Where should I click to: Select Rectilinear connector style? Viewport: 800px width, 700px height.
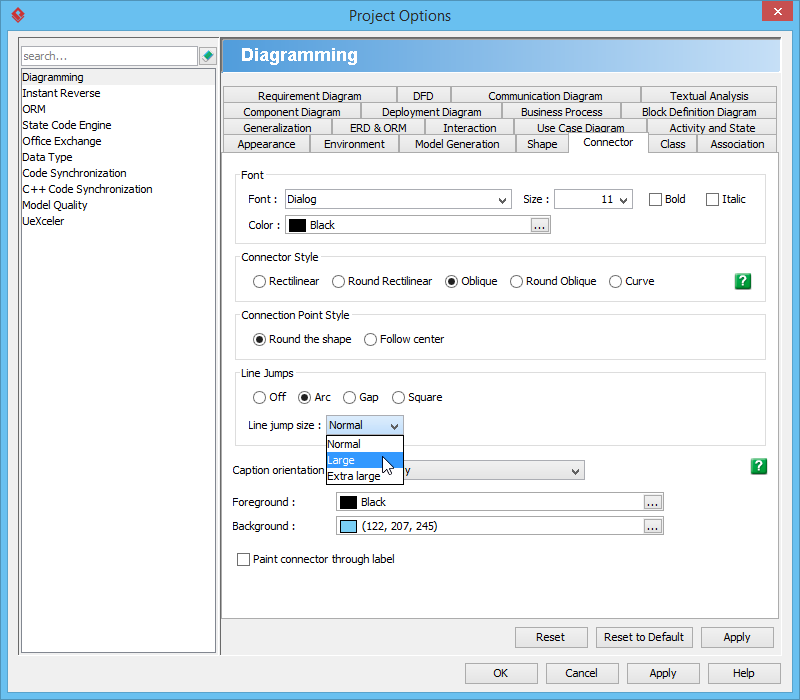coord(259,282)
